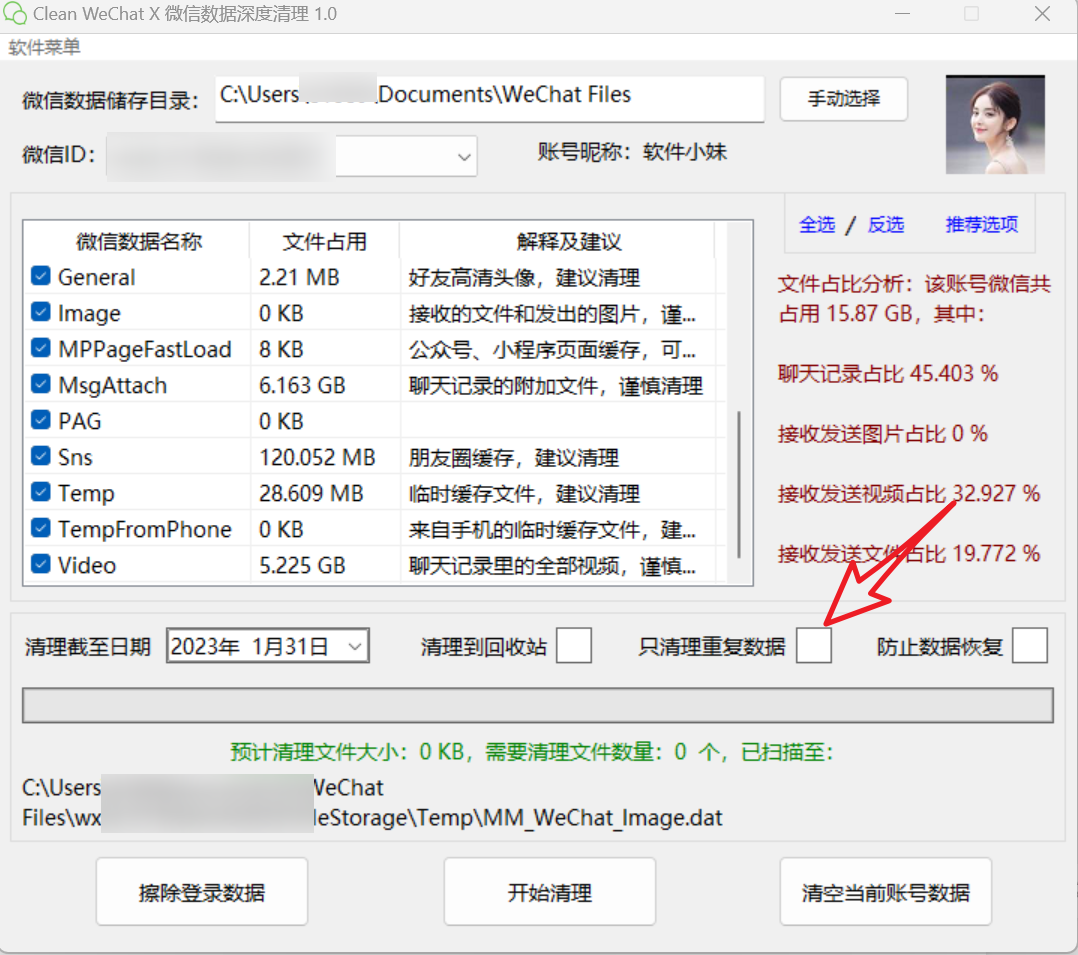The width and height of the screenshot is (1078, 955).
Task: Open the 清理截至日期 date dropdown arrow
Action: pyautogui.click(x=355, y=646)
